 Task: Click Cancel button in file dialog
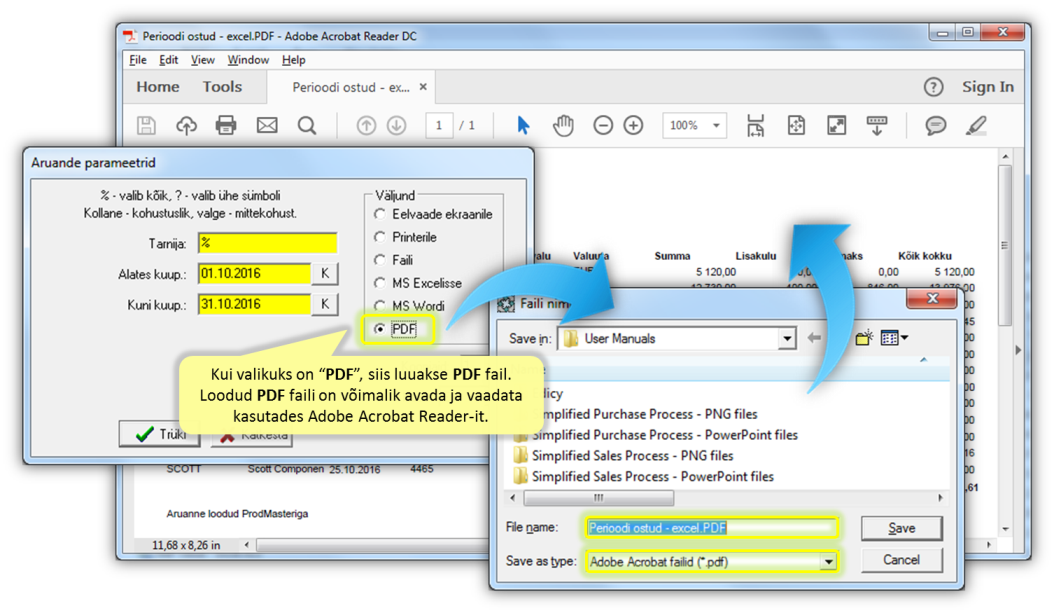pos(901,560)
